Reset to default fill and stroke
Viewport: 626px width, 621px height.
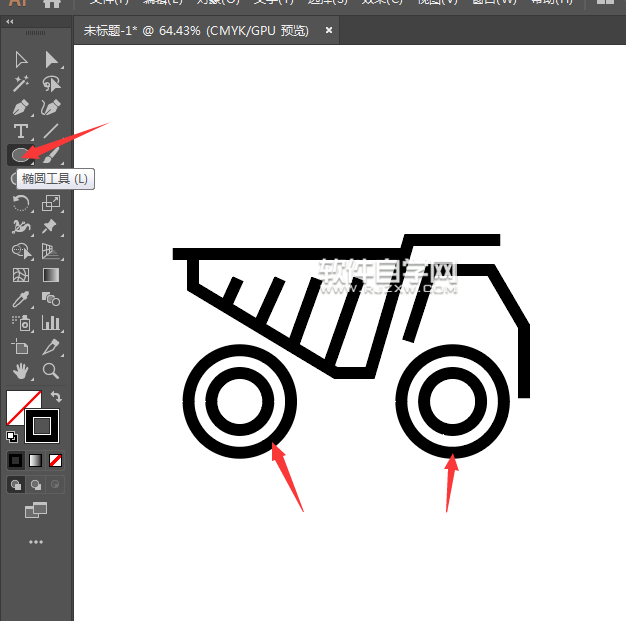click(x=12, y=437)
